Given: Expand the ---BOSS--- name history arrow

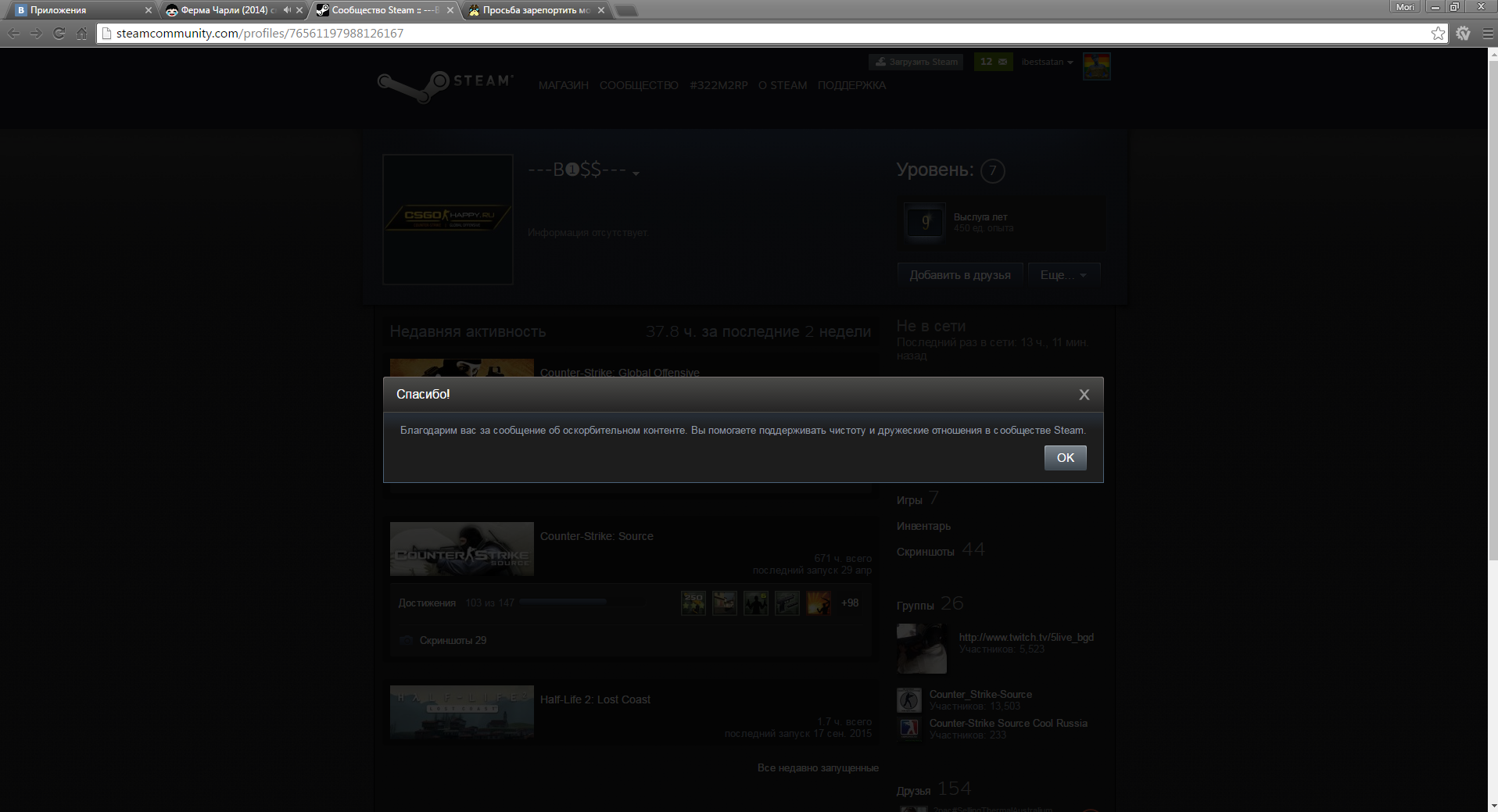Looking at the screenshot, I should 636,173.
